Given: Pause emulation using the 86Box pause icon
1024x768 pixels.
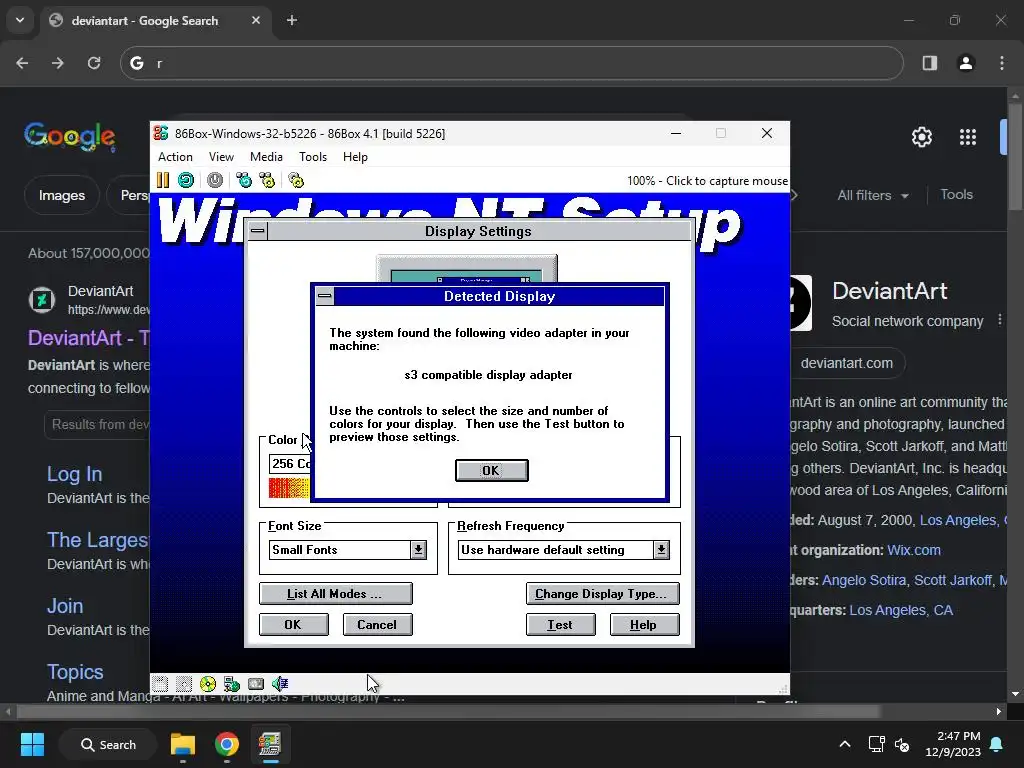Looking at the screenshot, I should tap(163, 180).
